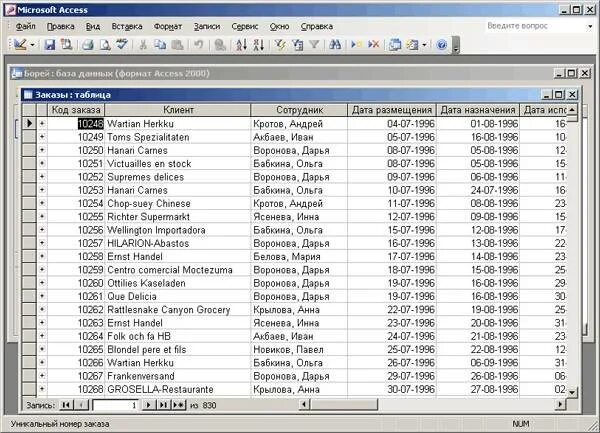Select the 'Дата назначения' column header
600x433 pixels.
point(478,110)
